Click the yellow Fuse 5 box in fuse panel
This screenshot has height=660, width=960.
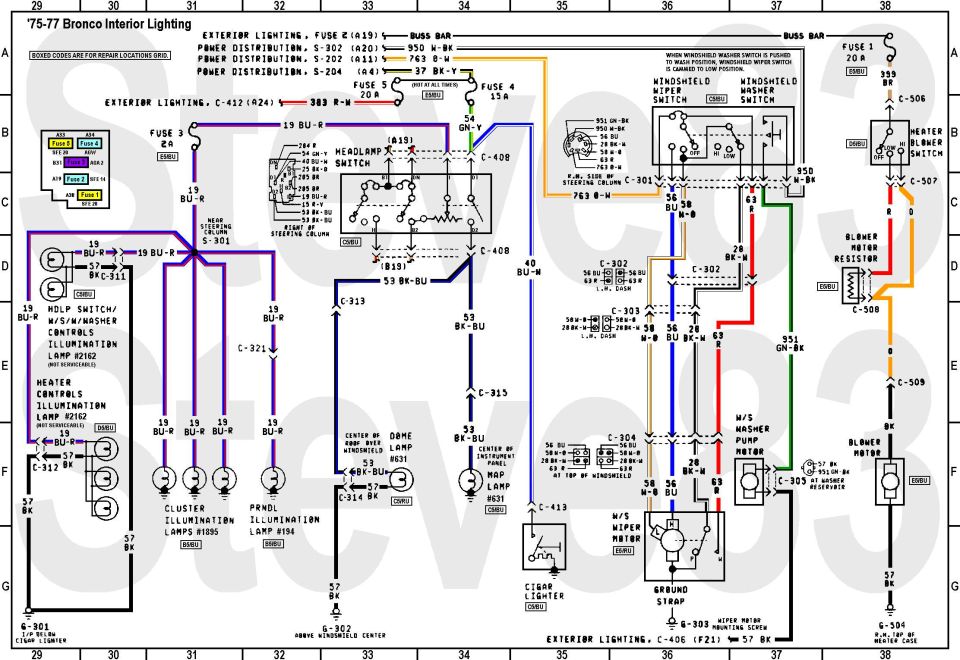click(x=61, y=143)
